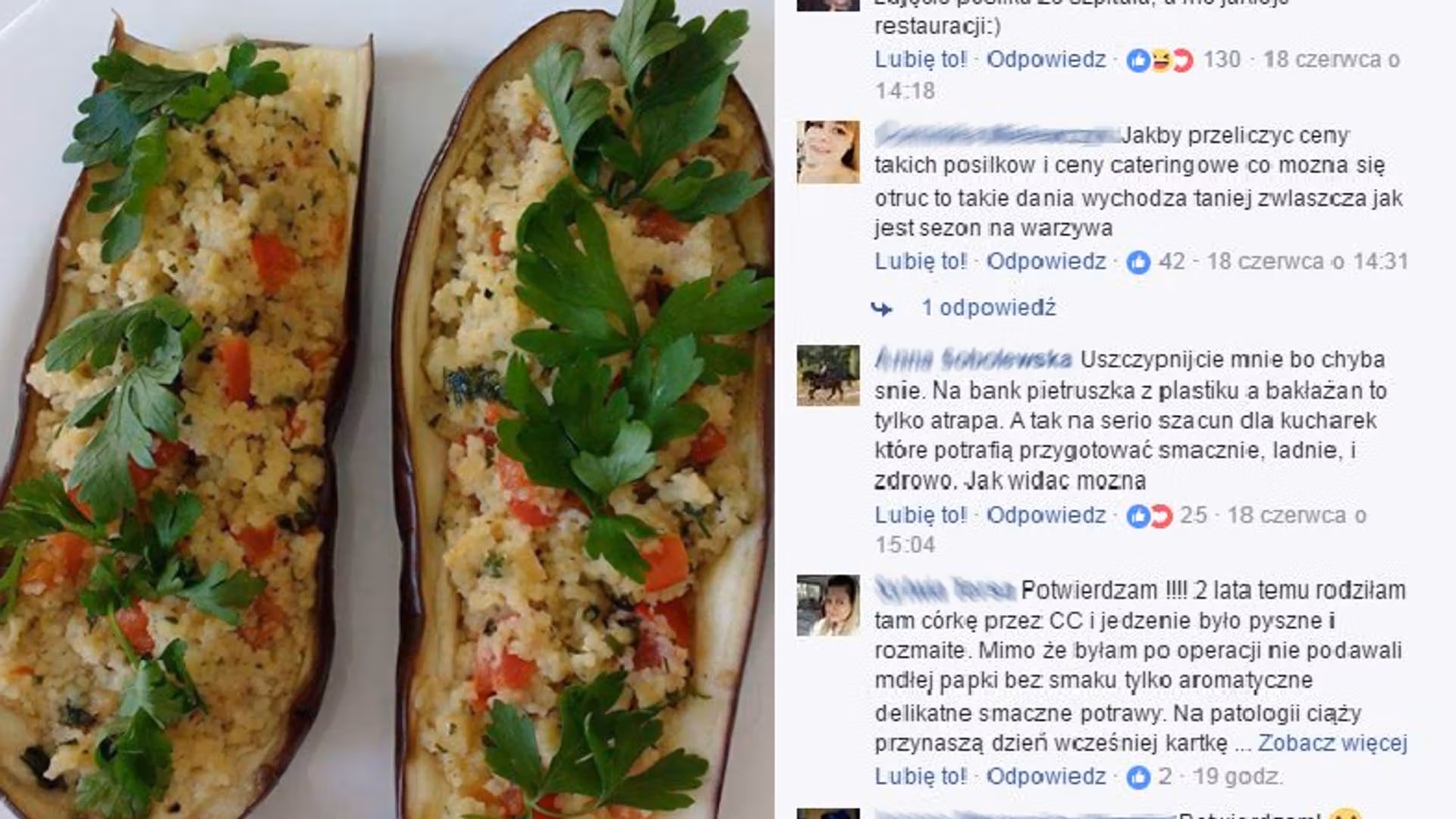Click the like thumb icon beside 2

pos(1138,777)
